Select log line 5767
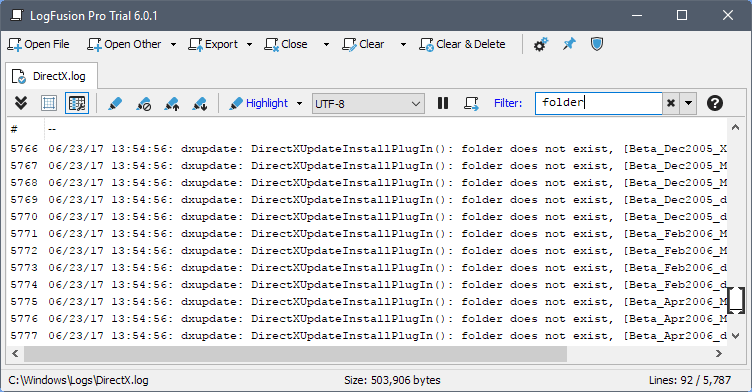Image resolution: width=752 pixels, height=392 pixels. [367, 166]
